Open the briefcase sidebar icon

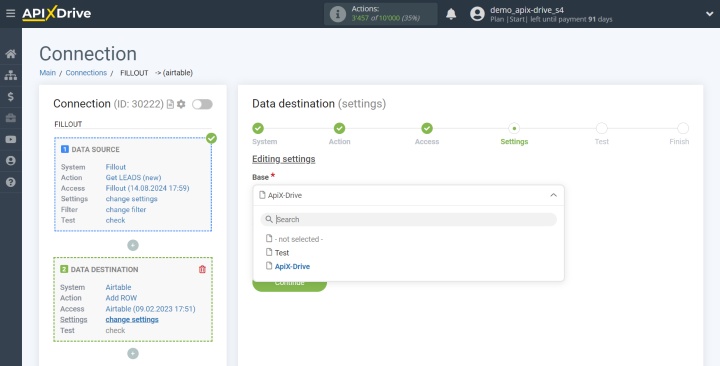11,118
